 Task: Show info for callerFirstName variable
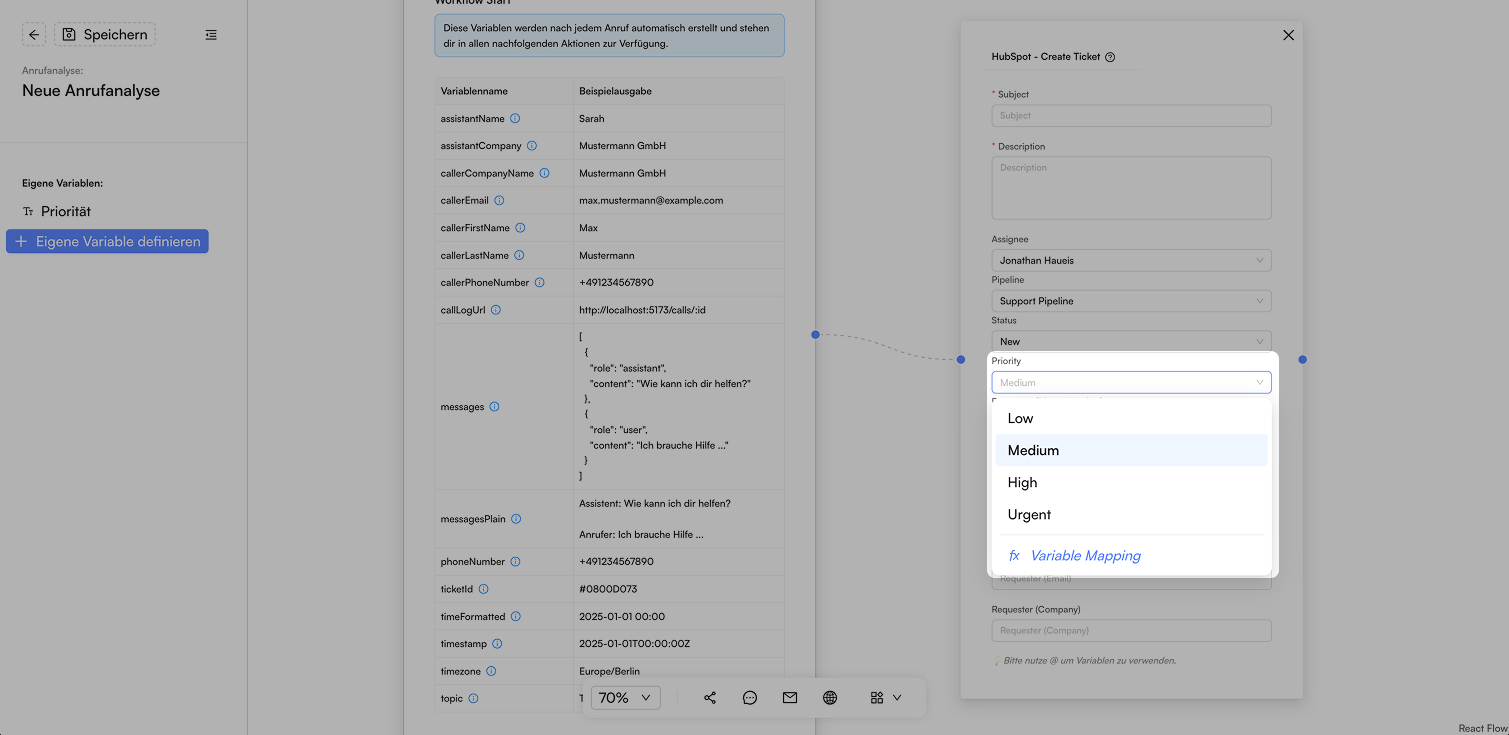[x=520, y=228]
